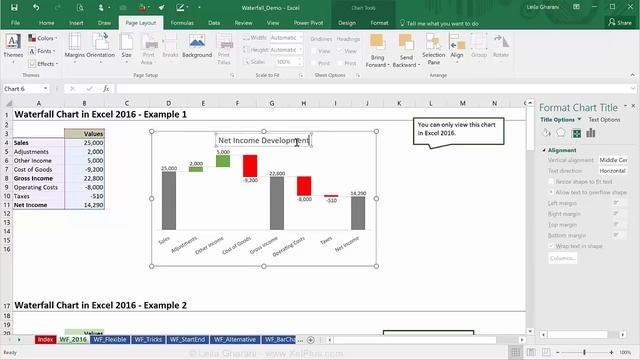This screenshot has height=360, width=640.
Task: Toggle Resize shape to fit text
Action: click(551, 181)
